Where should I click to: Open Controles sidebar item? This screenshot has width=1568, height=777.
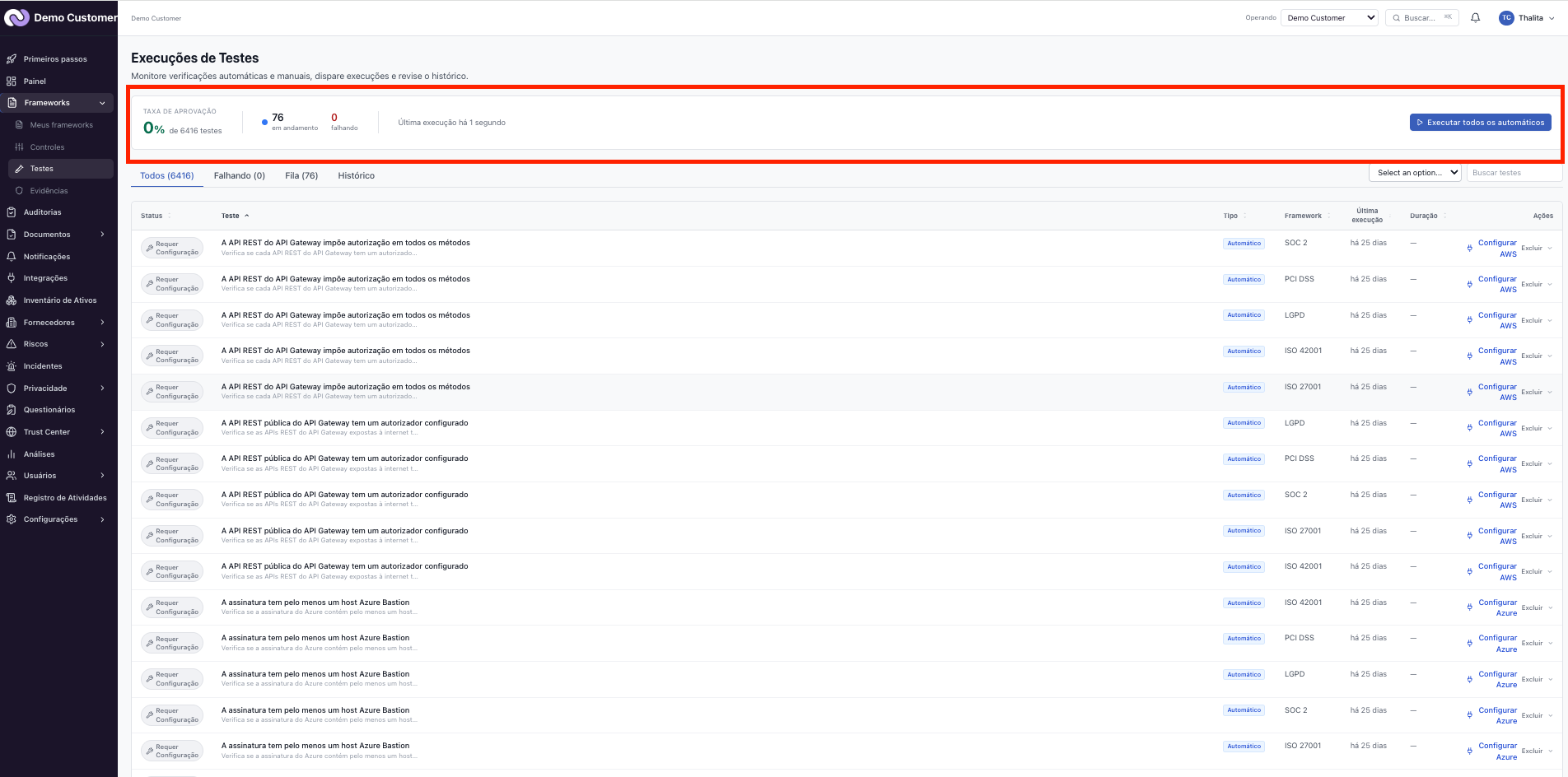[60, 147]
